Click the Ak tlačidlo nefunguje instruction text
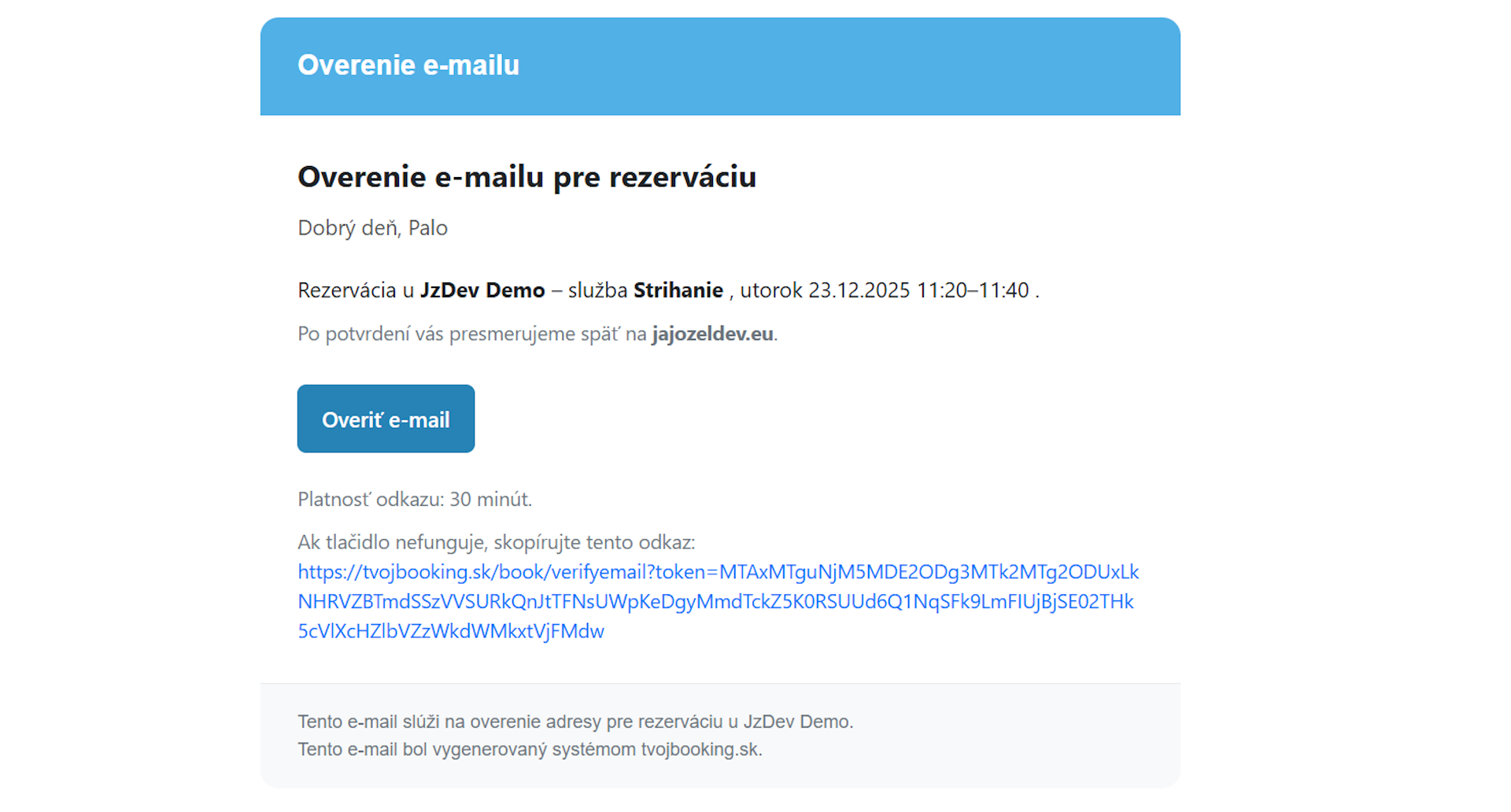The width and height of the screenshot is (1511, 812). pos(496,542)
